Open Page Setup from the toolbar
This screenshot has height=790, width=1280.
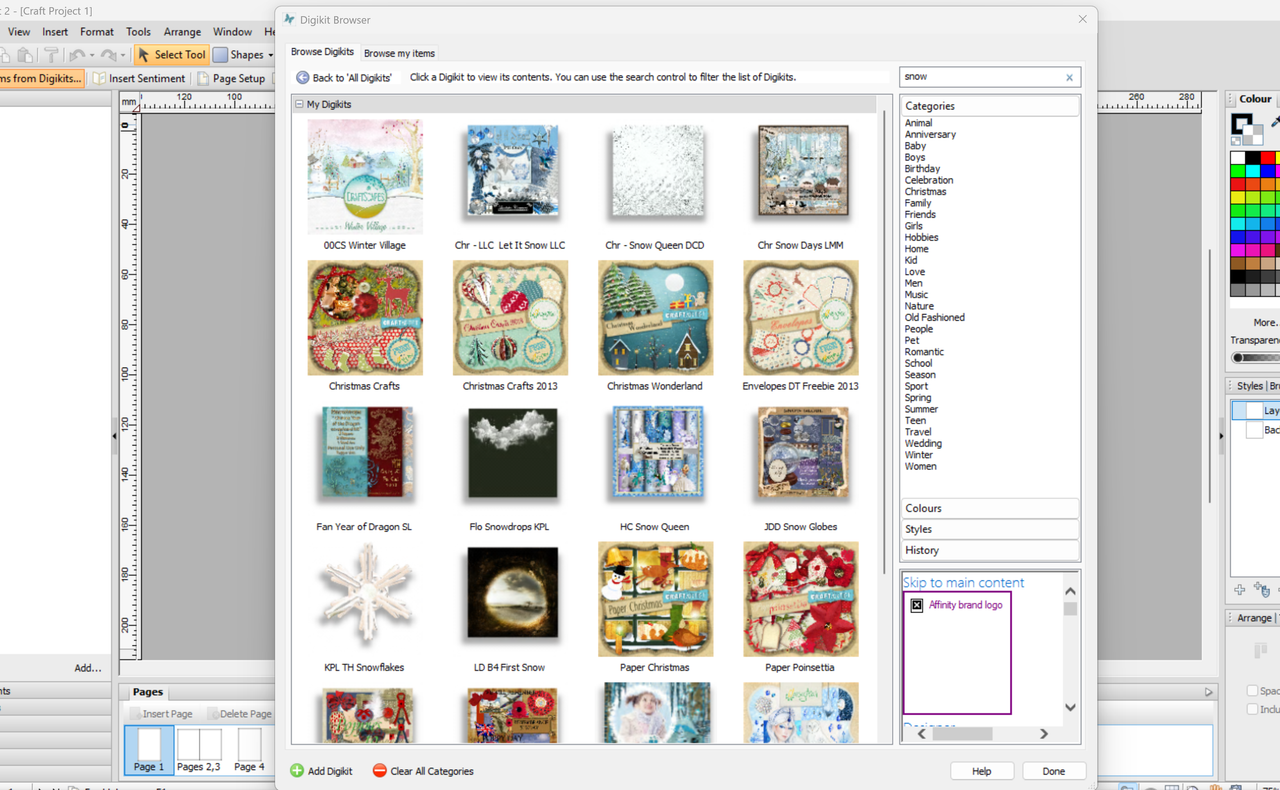(231, 78)
